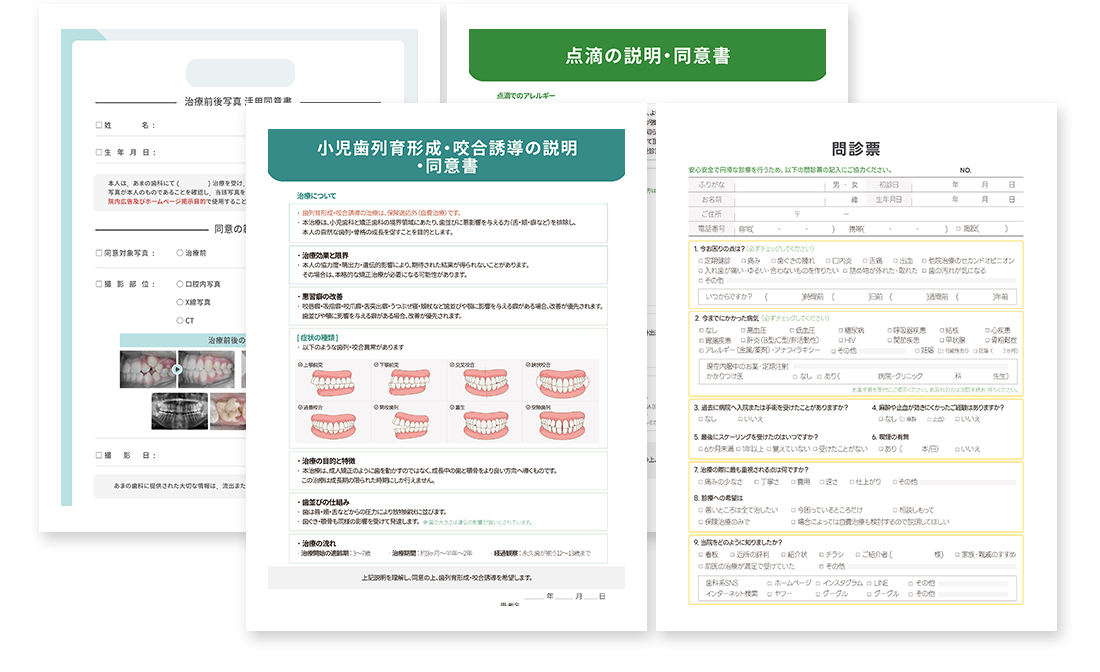Tick the 痛み checkbox in question 1
Image resolution: width=1100 pixels, height=672 pixels.
point(744,261)
